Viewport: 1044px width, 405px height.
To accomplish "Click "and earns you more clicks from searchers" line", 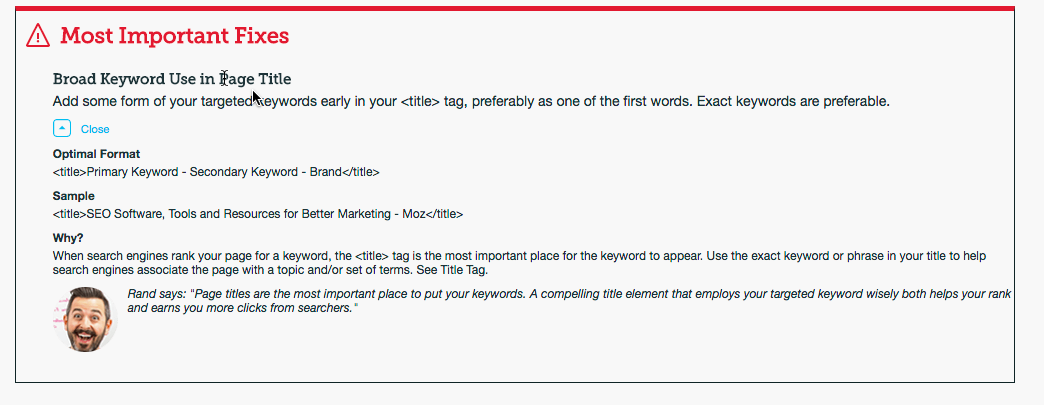I will coord(243,309).
